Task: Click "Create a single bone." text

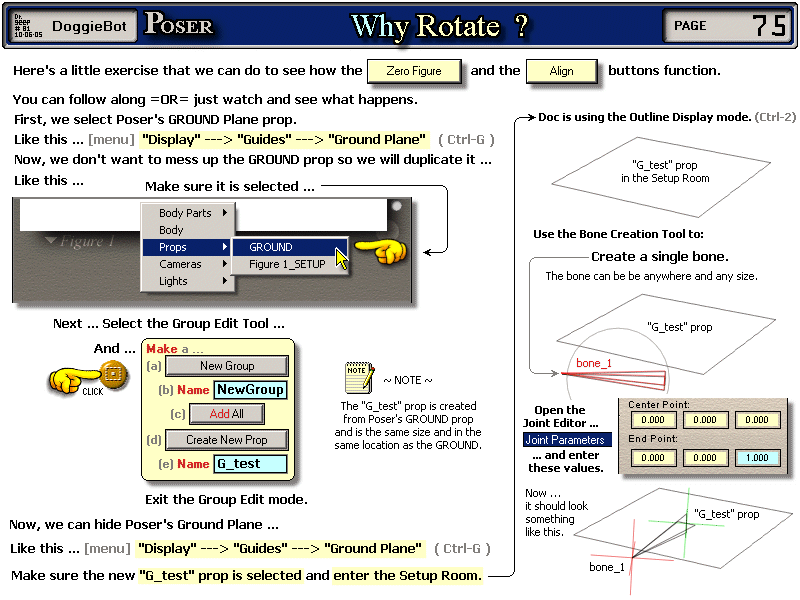Action: coord(660,256)
